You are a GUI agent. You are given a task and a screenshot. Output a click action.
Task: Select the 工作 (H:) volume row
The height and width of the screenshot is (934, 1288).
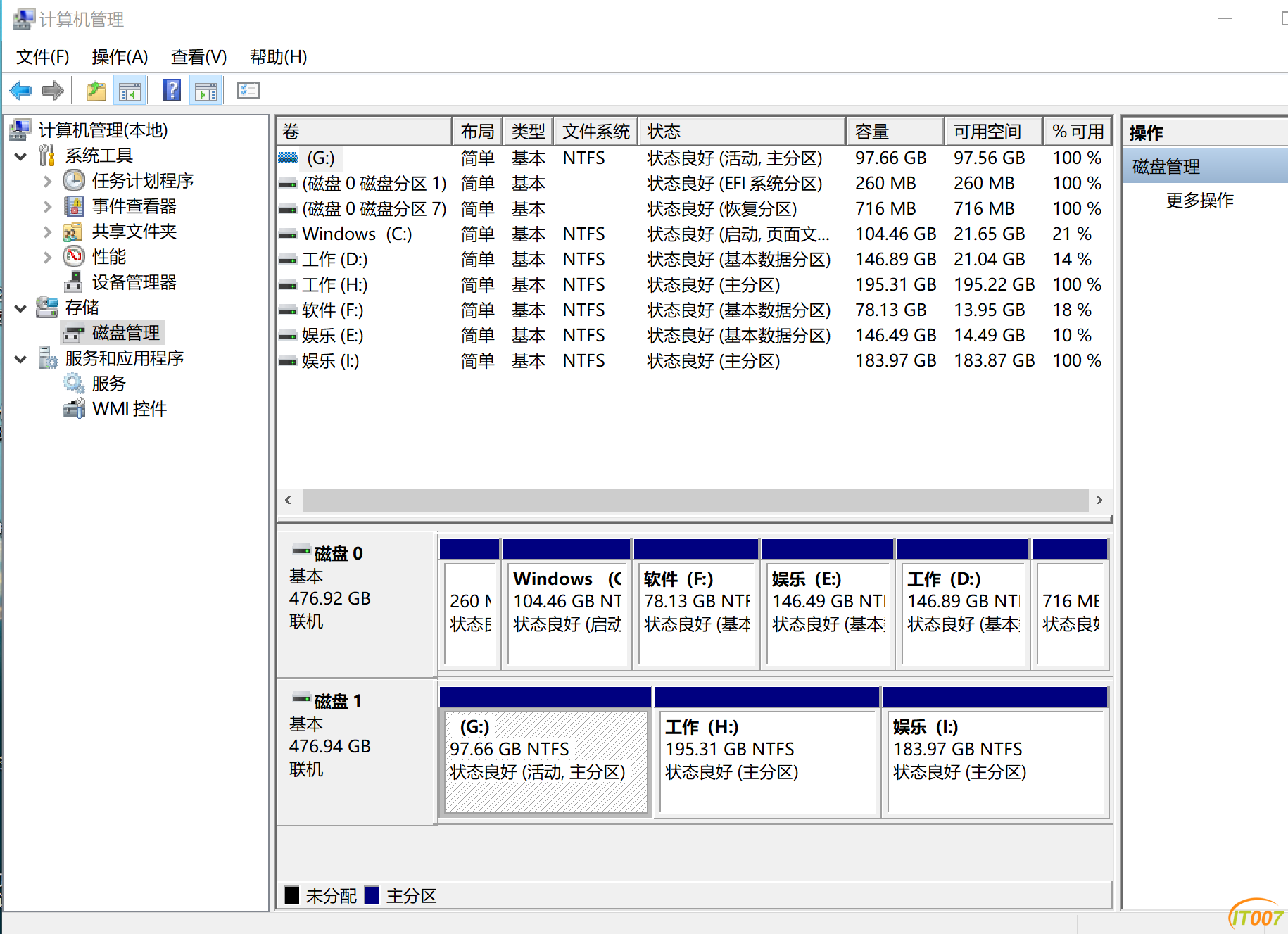[x=693, y=284]
